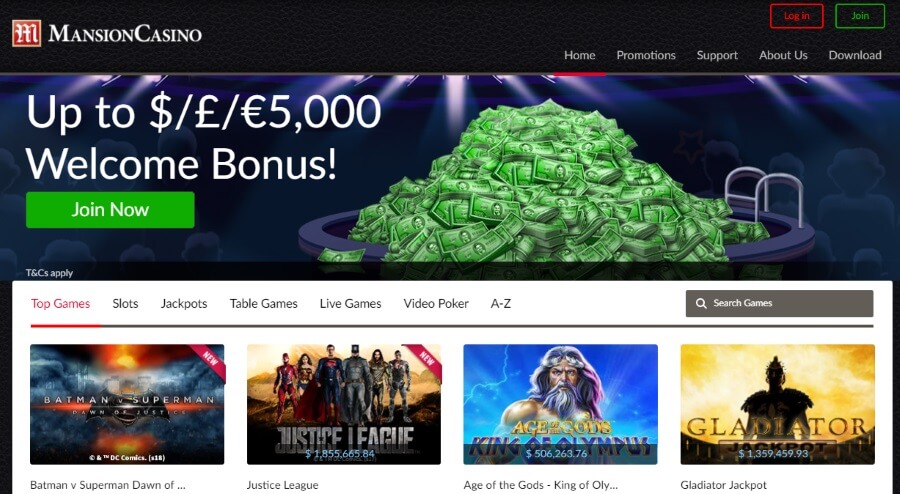Switch to the Jackpots tab
The image size is (900, 494).
184,304
